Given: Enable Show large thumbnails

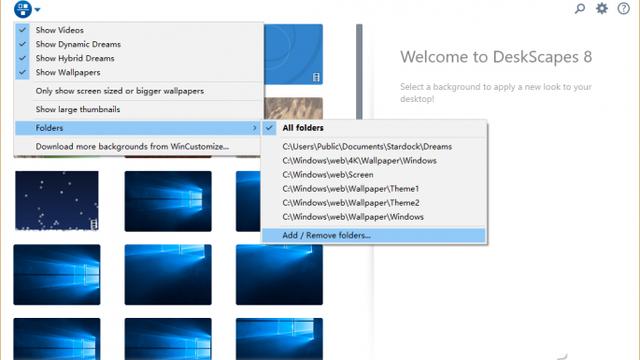Looking at the screenshot, I should [138, 109].
